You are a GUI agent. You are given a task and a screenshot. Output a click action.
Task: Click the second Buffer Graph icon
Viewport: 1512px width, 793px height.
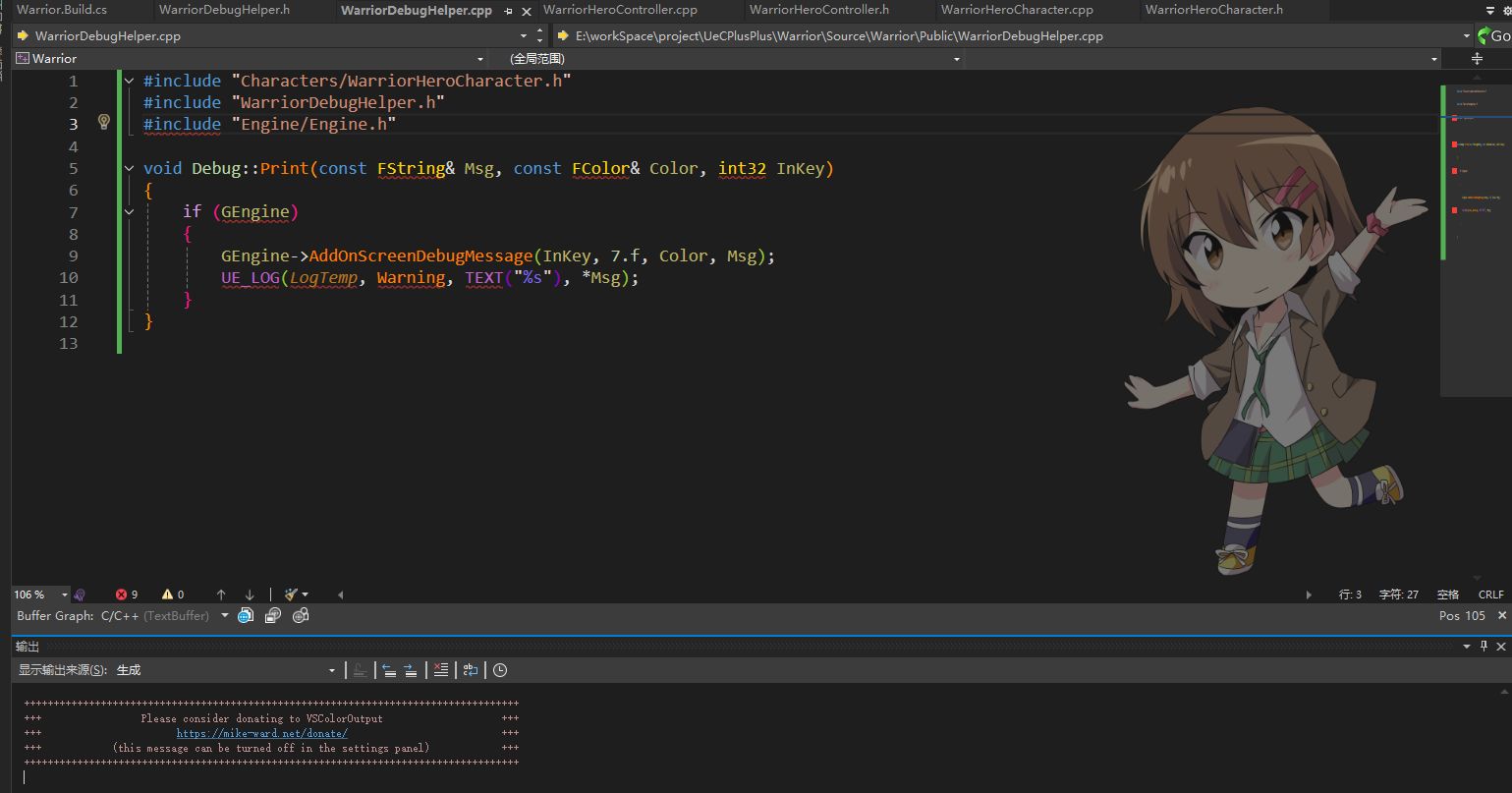273,615
